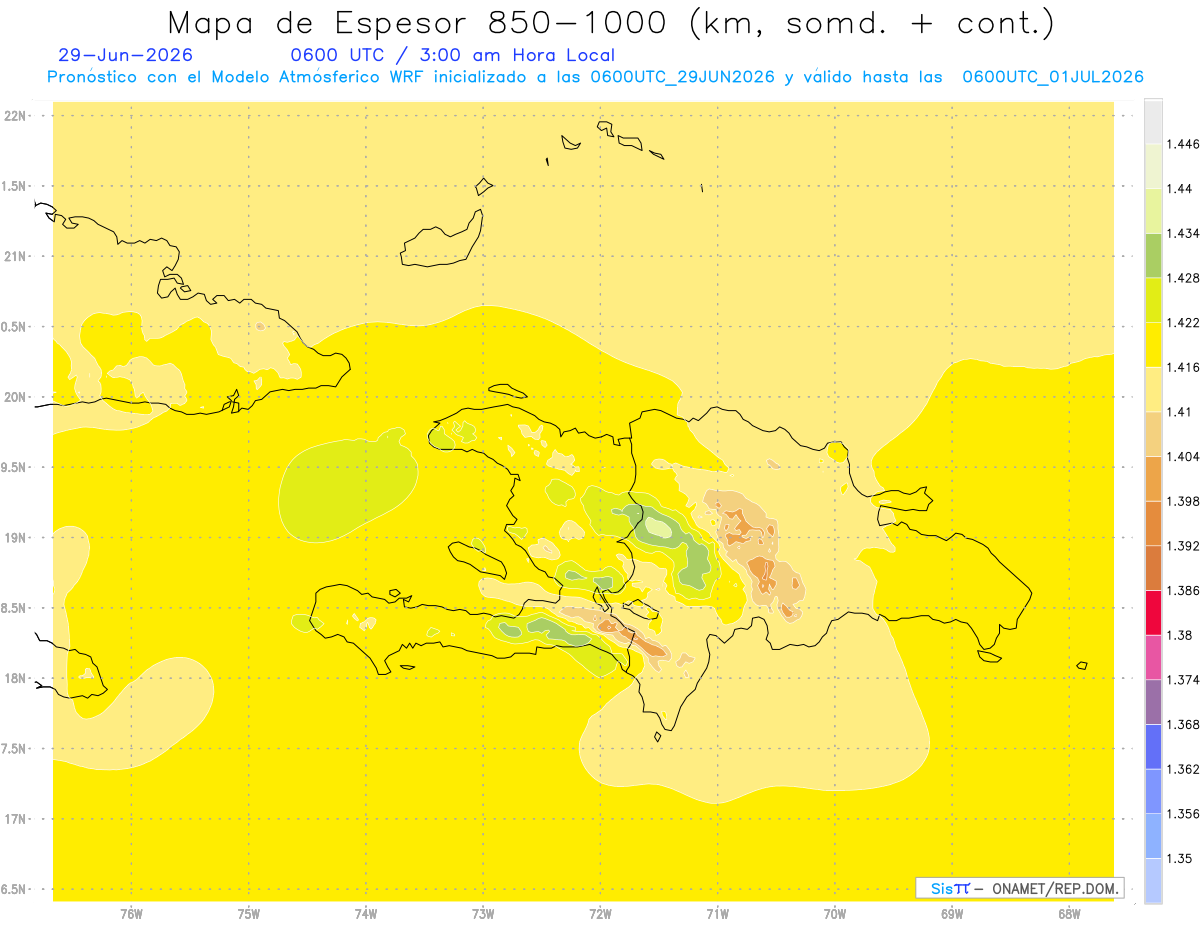Pick the purple legend swatch between 1.368 and 1.374

(1153, 702)
